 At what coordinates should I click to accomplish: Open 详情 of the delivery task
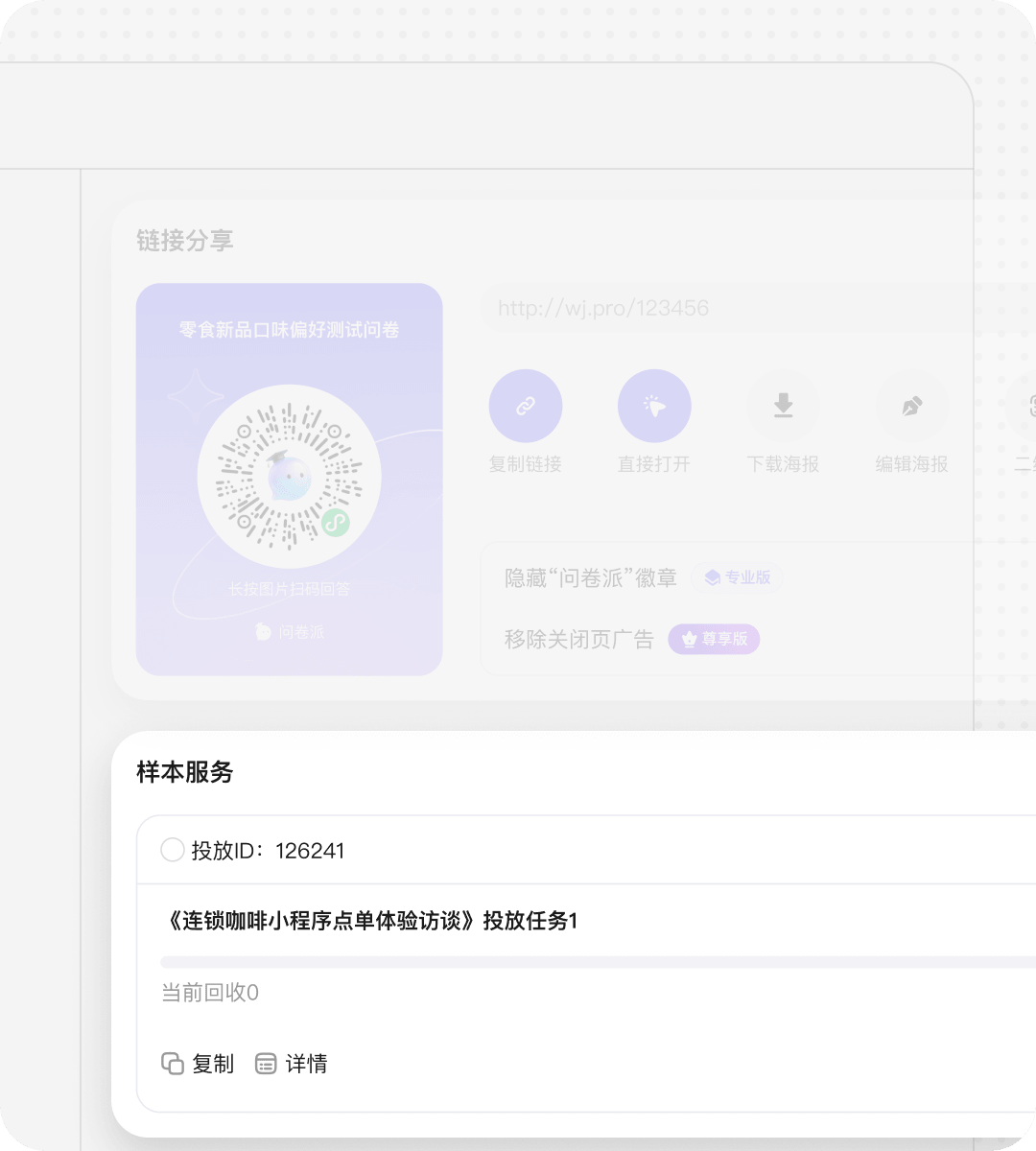click(292, 1064)
